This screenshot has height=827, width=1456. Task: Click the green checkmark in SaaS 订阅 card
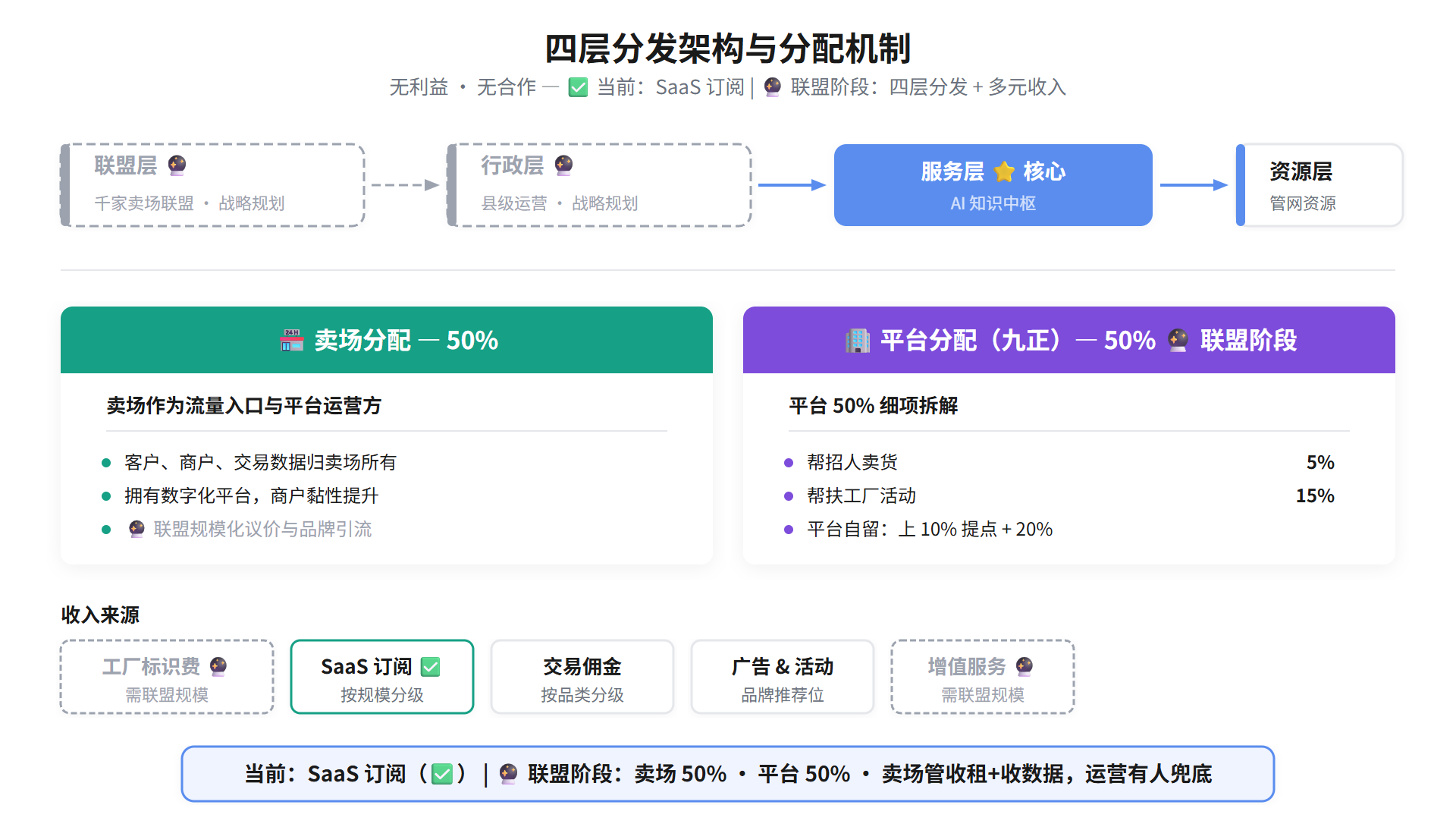point(431,667)
